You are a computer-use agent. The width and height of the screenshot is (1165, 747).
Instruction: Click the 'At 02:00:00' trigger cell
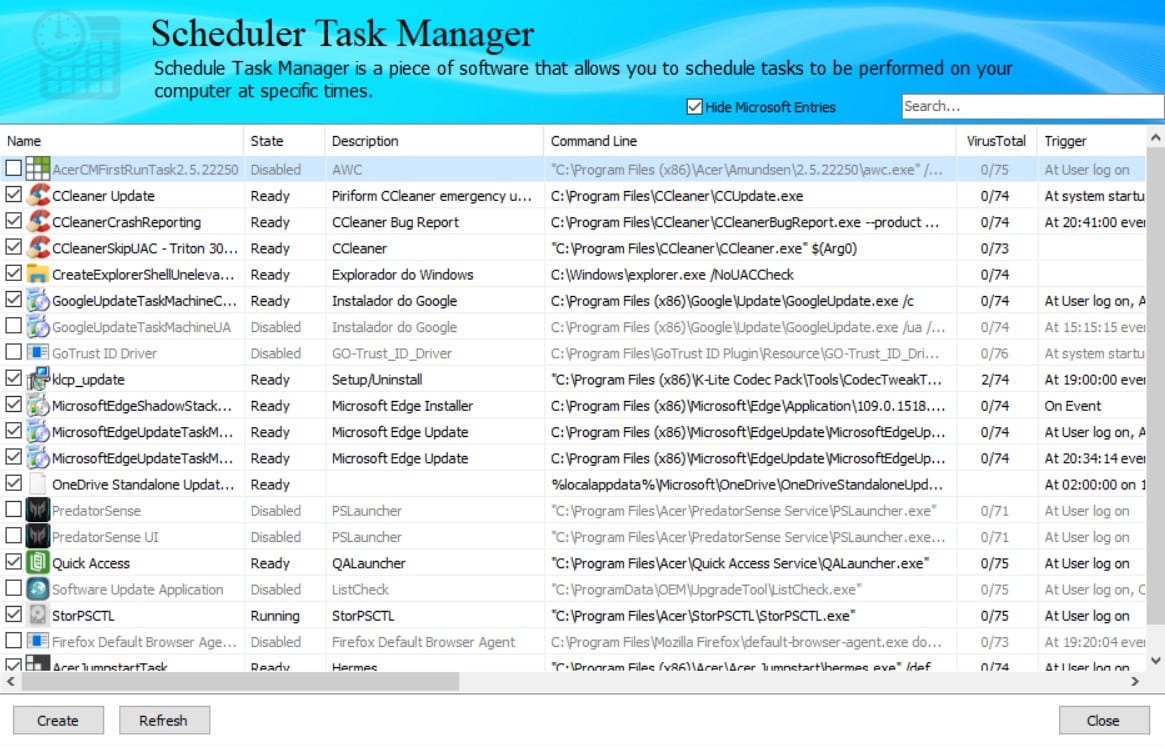coord(1095,485)
